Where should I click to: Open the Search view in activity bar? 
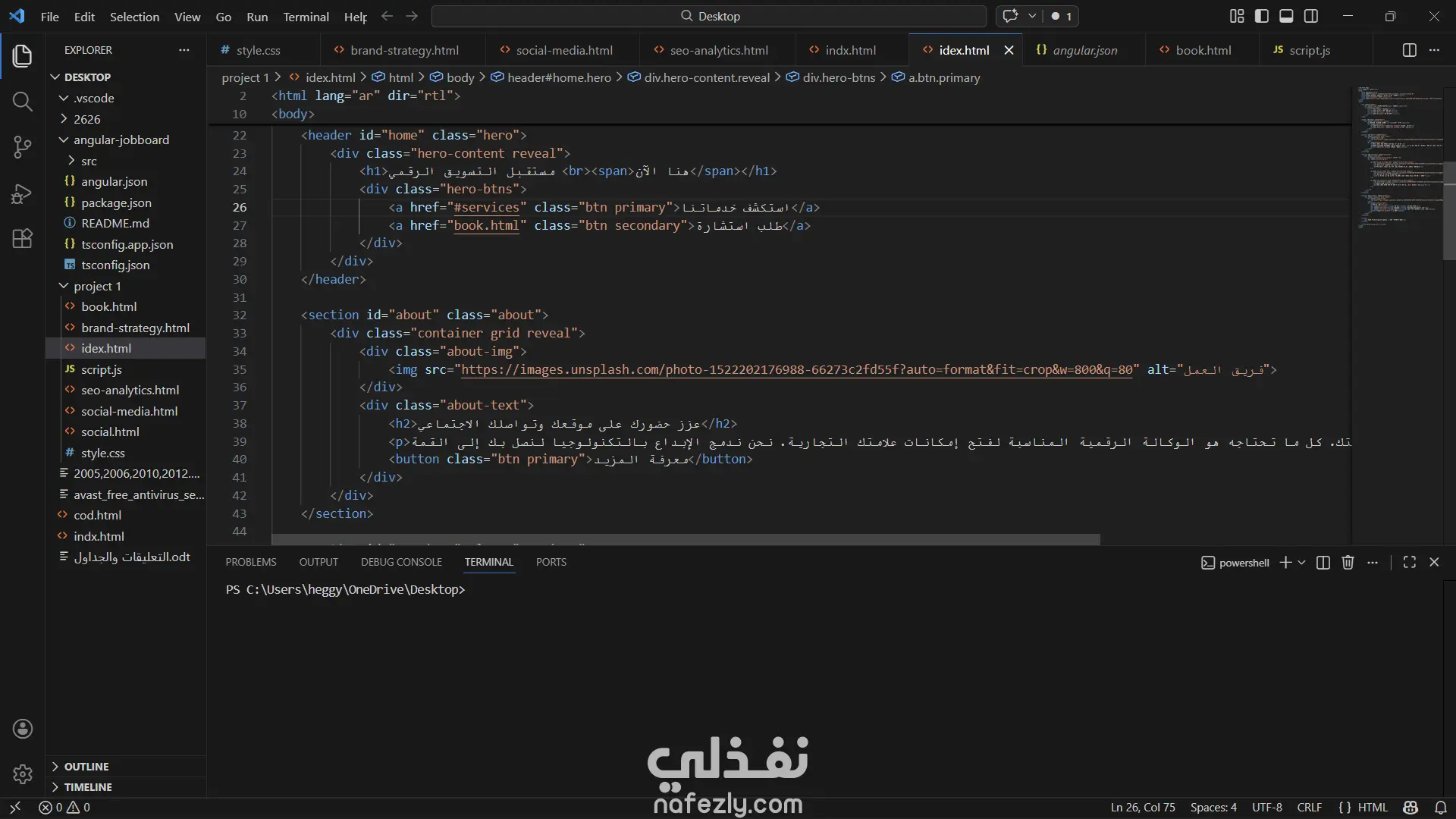click(23, 102)
